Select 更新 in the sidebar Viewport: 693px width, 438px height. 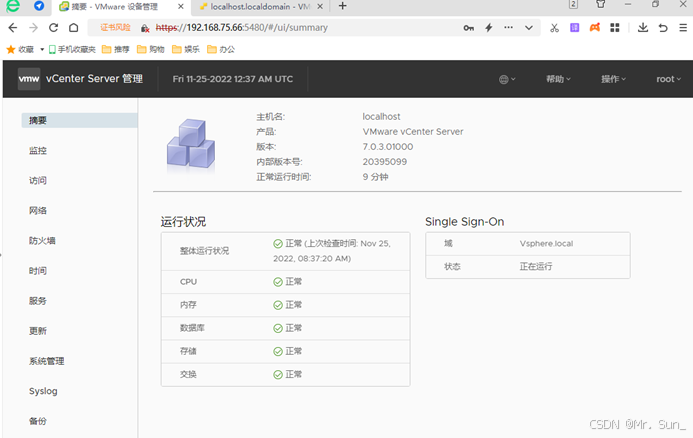38,331
